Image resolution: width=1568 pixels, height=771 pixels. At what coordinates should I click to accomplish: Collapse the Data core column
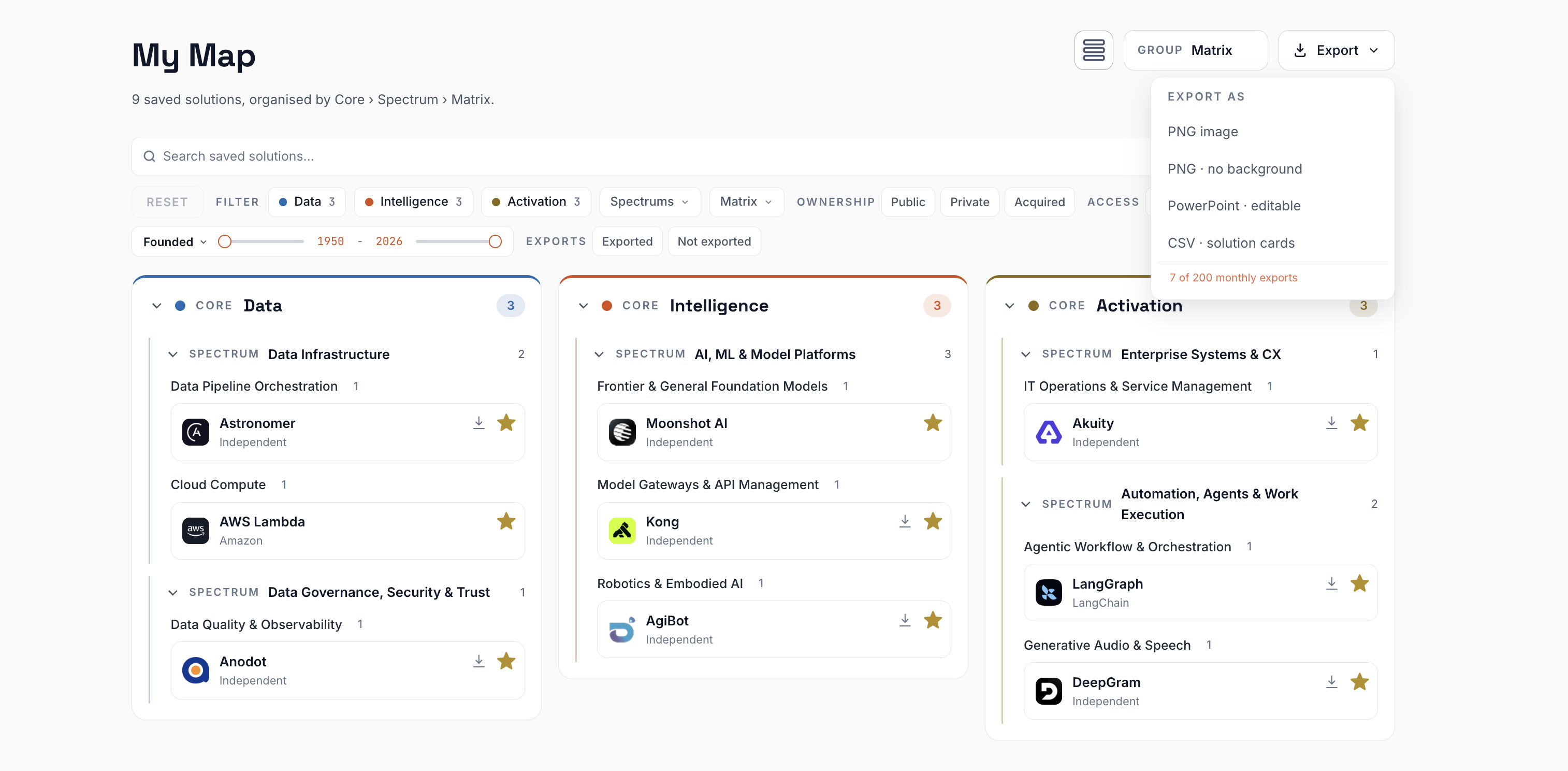tap(157, 306)
